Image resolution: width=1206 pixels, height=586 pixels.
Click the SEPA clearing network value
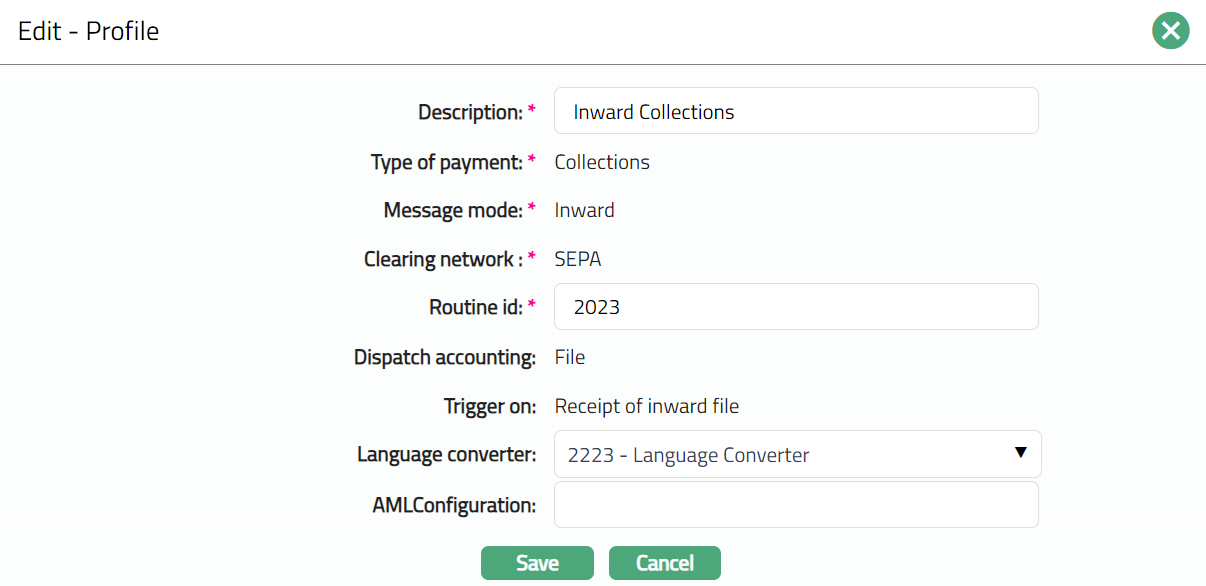tap(578, 259)
